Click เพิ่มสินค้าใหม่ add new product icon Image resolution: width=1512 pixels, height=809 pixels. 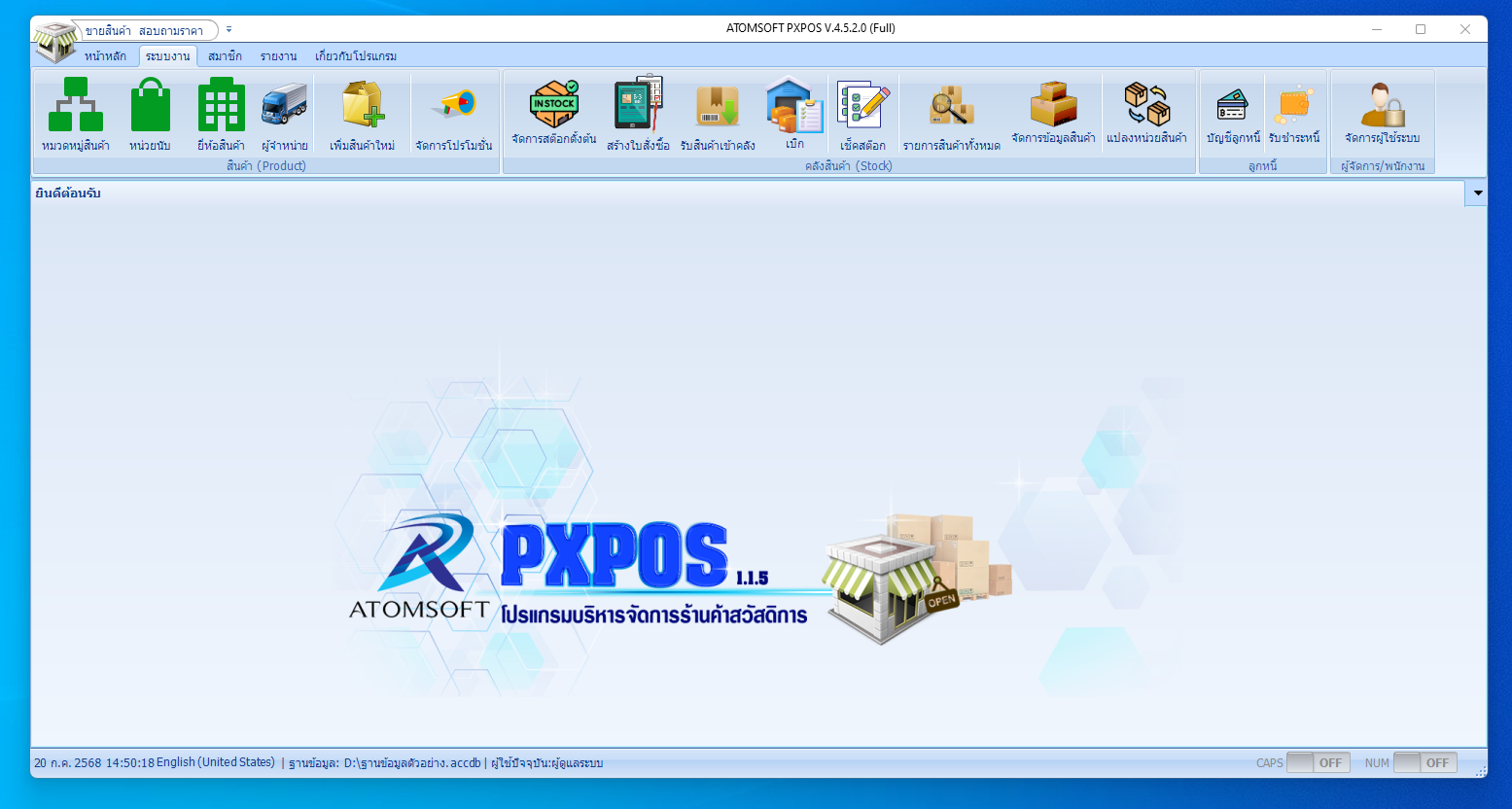click(362, 106)
